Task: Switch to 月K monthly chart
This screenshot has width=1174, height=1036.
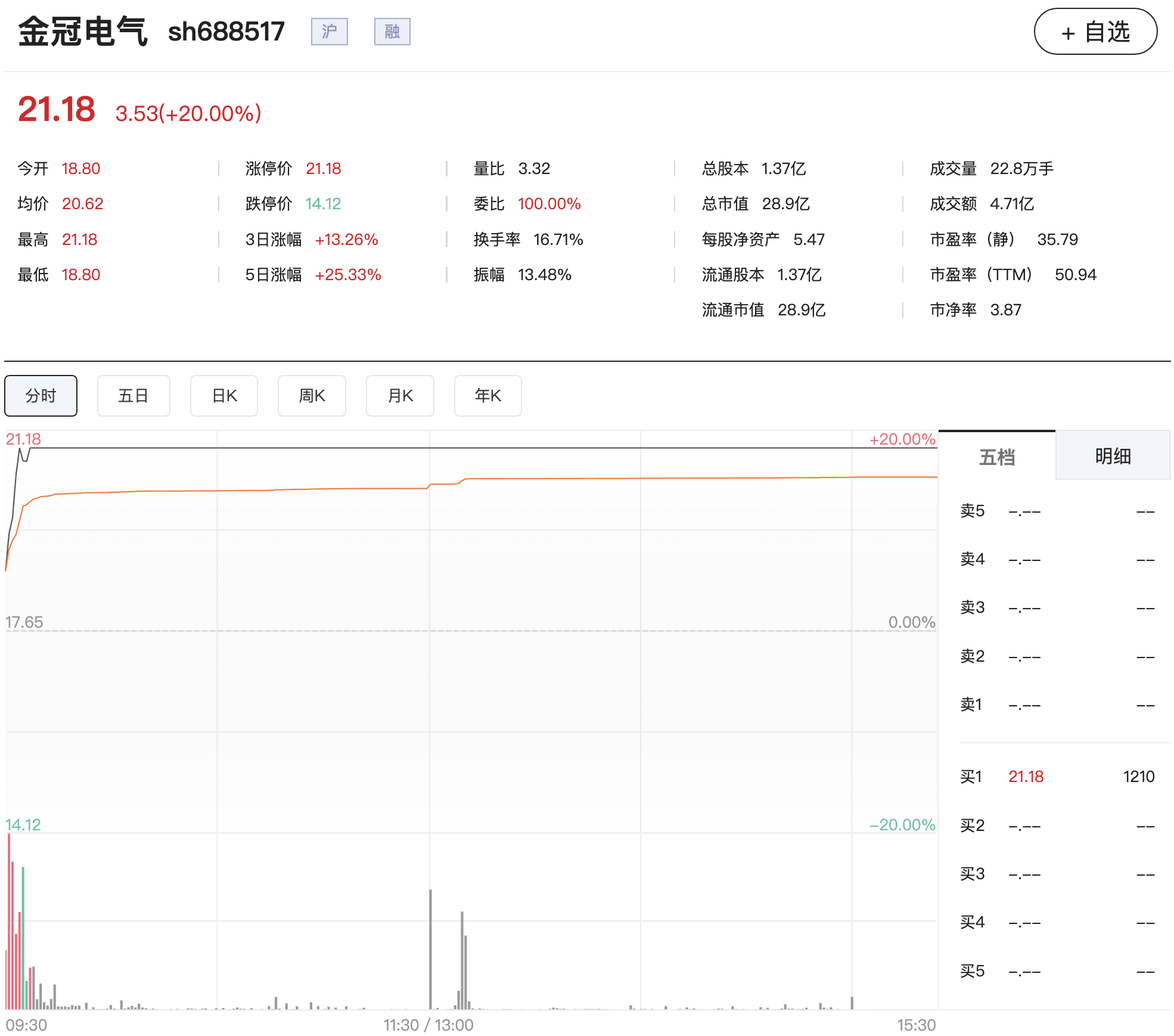Action: click(400, 396)
